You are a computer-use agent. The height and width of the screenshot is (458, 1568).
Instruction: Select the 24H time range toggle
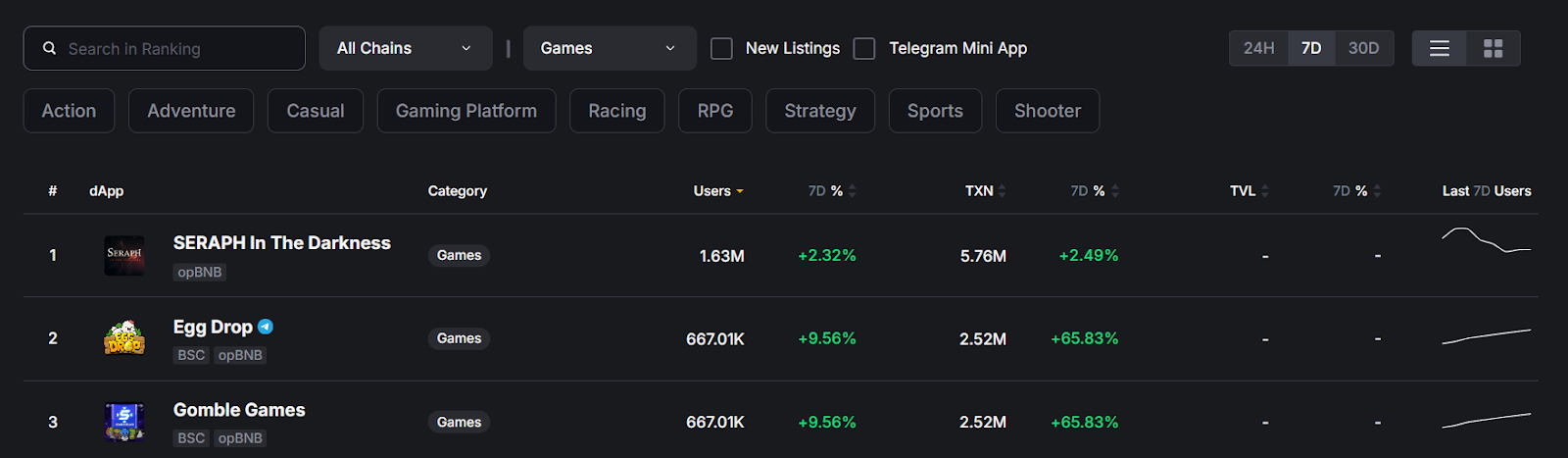(x=1258, y=48)
